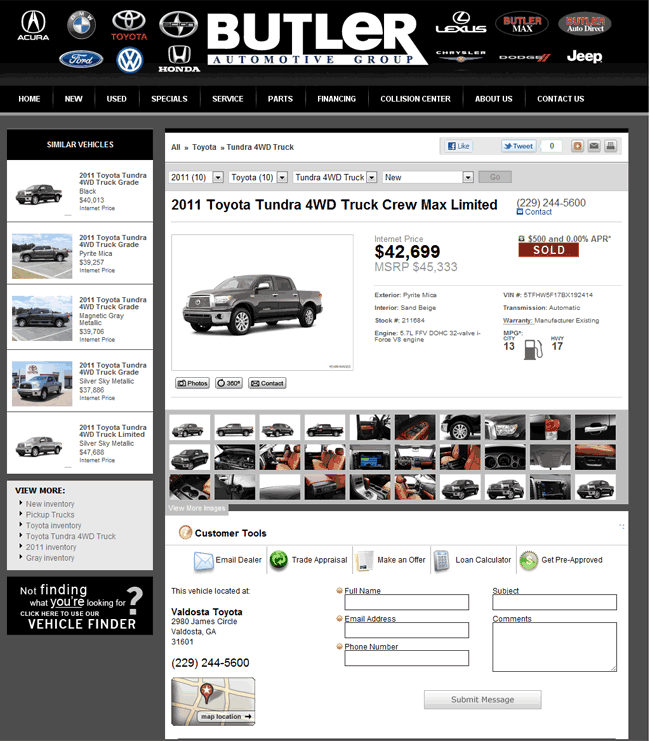Click the Pickup Trucks link
This screenshot has width=650, height=741.
[x=50, y=515]
